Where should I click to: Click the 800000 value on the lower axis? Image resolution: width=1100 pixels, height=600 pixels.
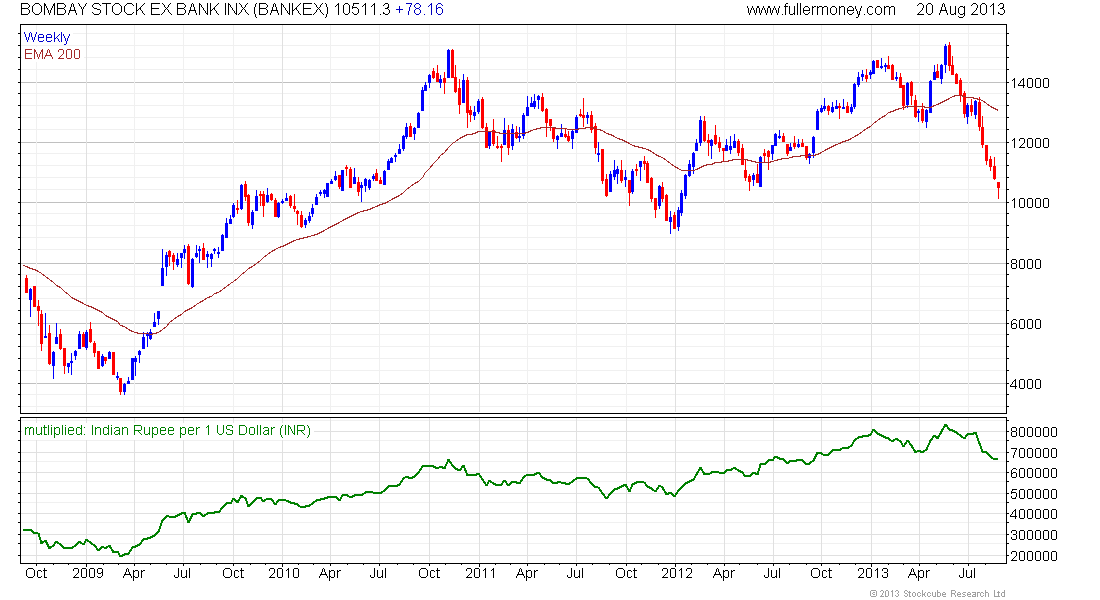(1042, 432)
